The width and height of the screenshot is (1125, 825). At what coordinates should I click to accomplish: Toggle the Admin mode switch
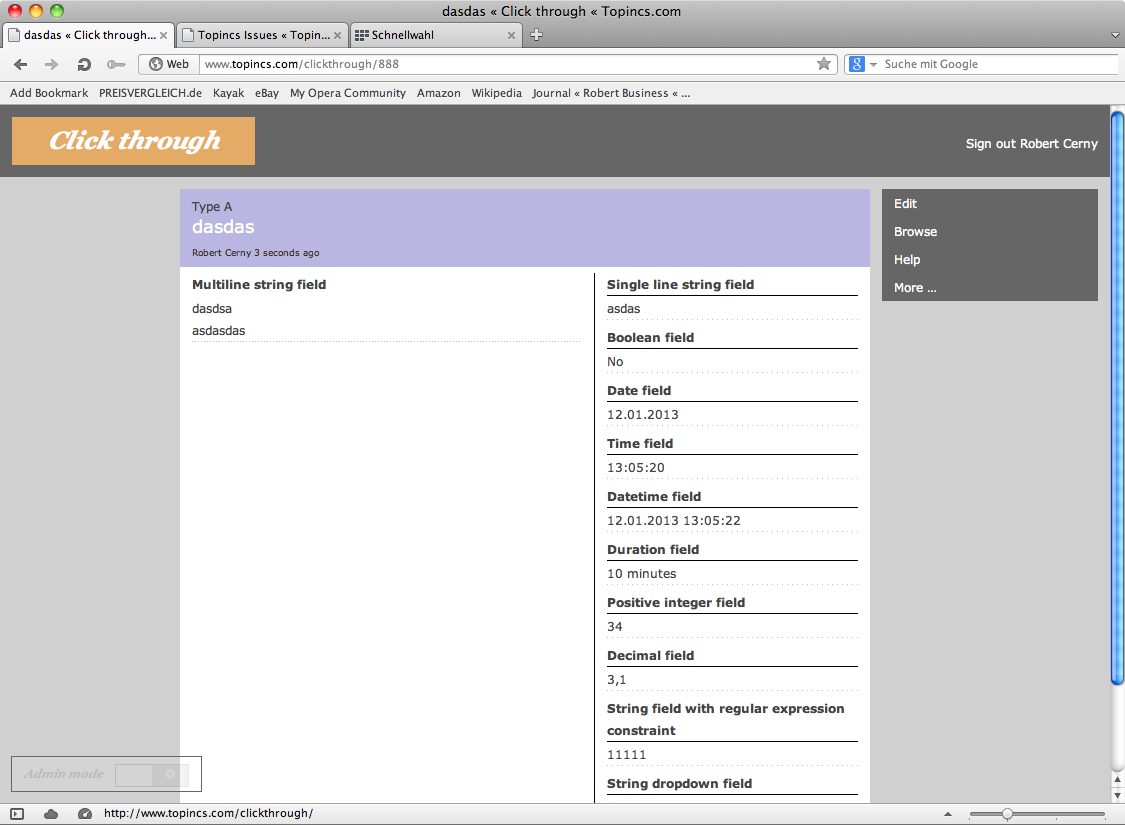(x=150, y=774)
